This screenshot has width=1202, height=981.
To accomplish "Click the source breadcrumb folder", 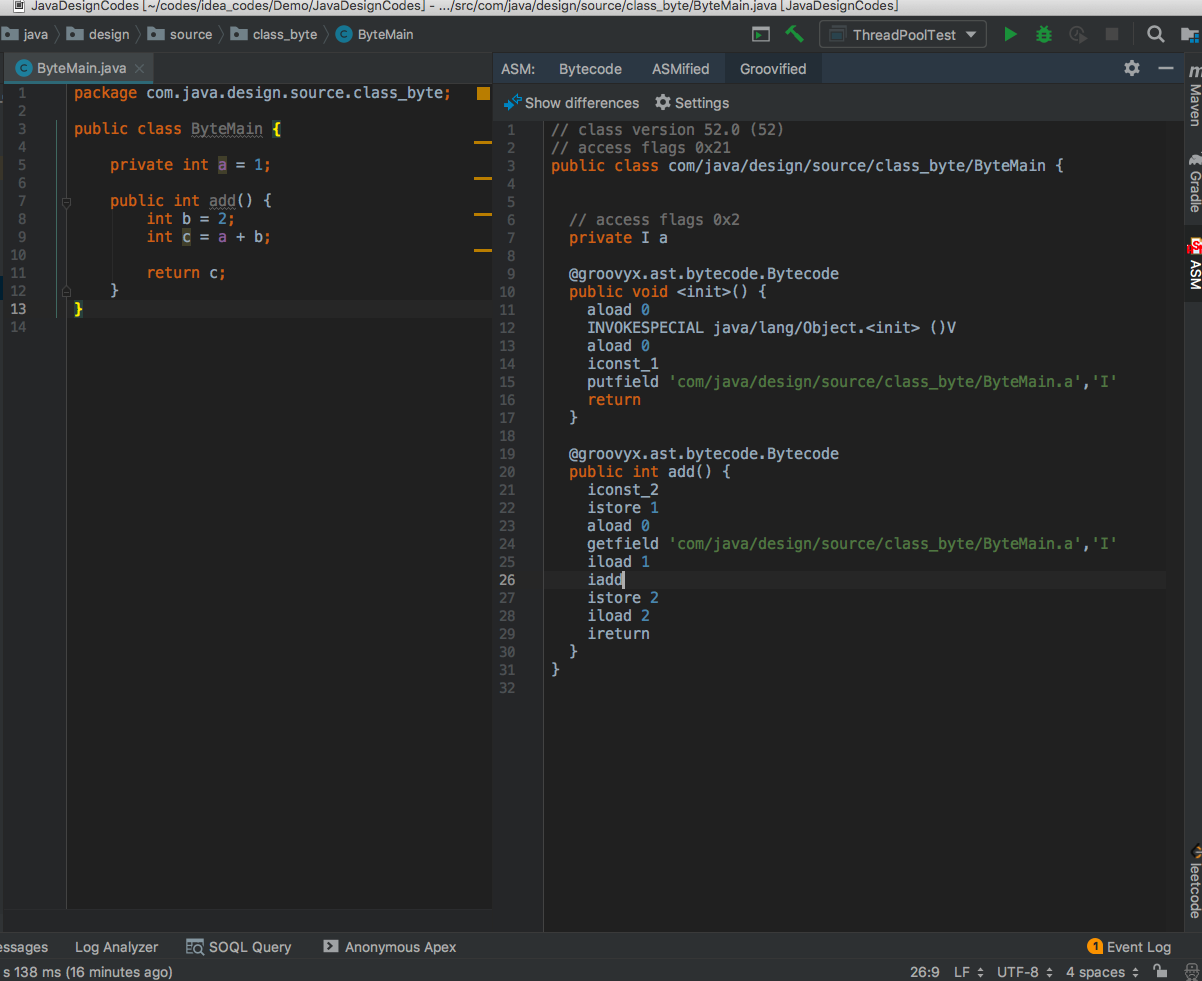I will pyautogui.click(x=180, y=34).
